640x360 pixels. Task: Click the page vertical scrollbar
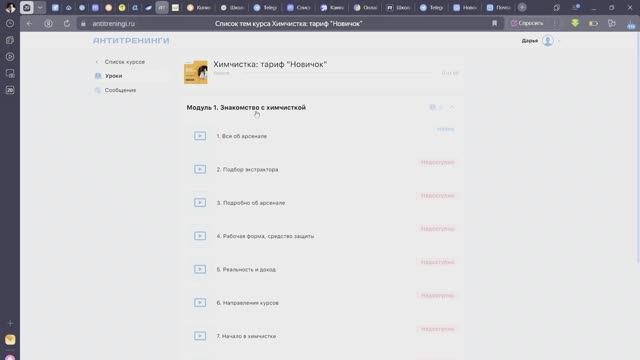(x=637, y=149)
